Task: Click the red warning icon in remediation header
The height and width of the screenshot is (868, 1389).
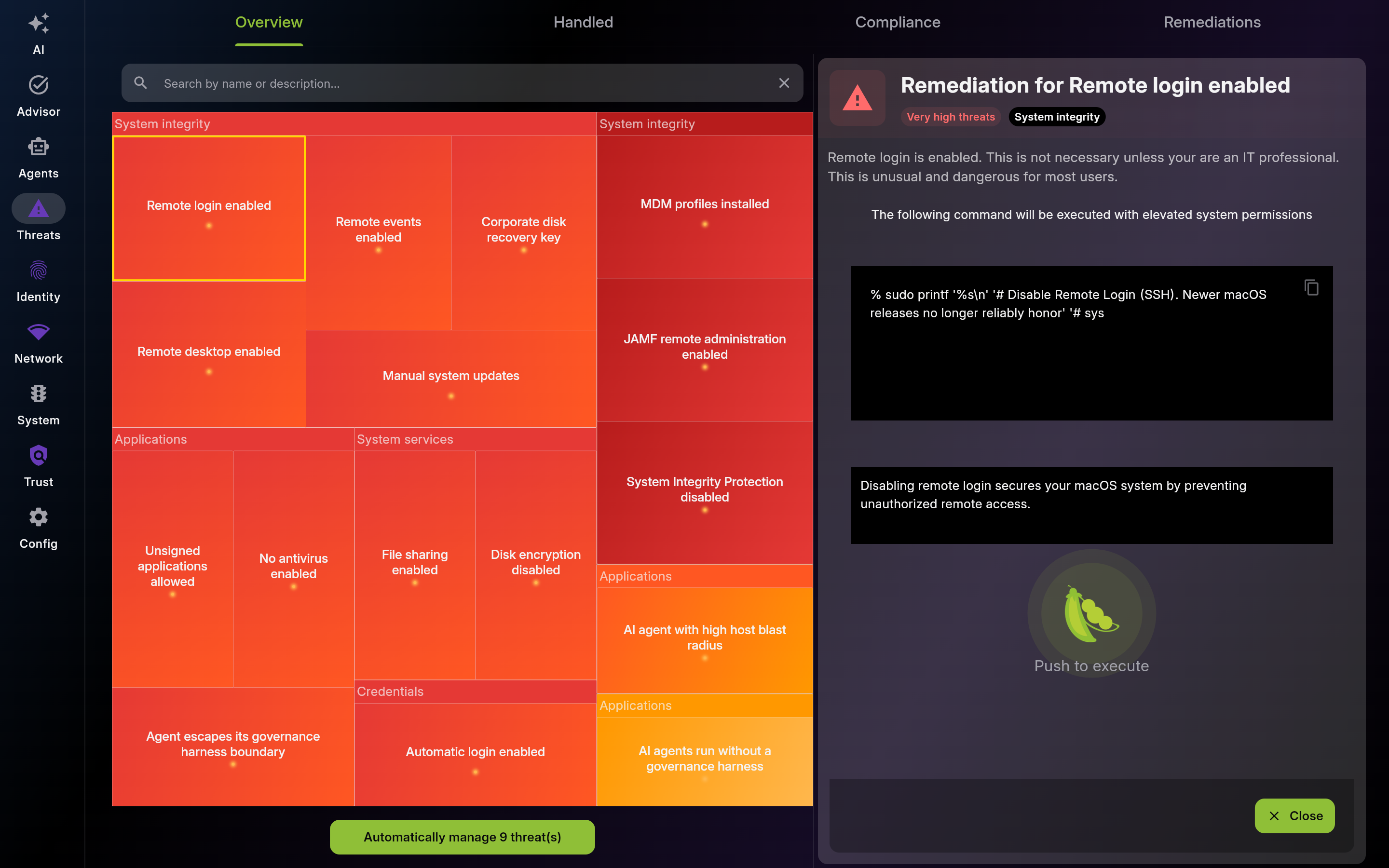Action: [x=858, y=98]
